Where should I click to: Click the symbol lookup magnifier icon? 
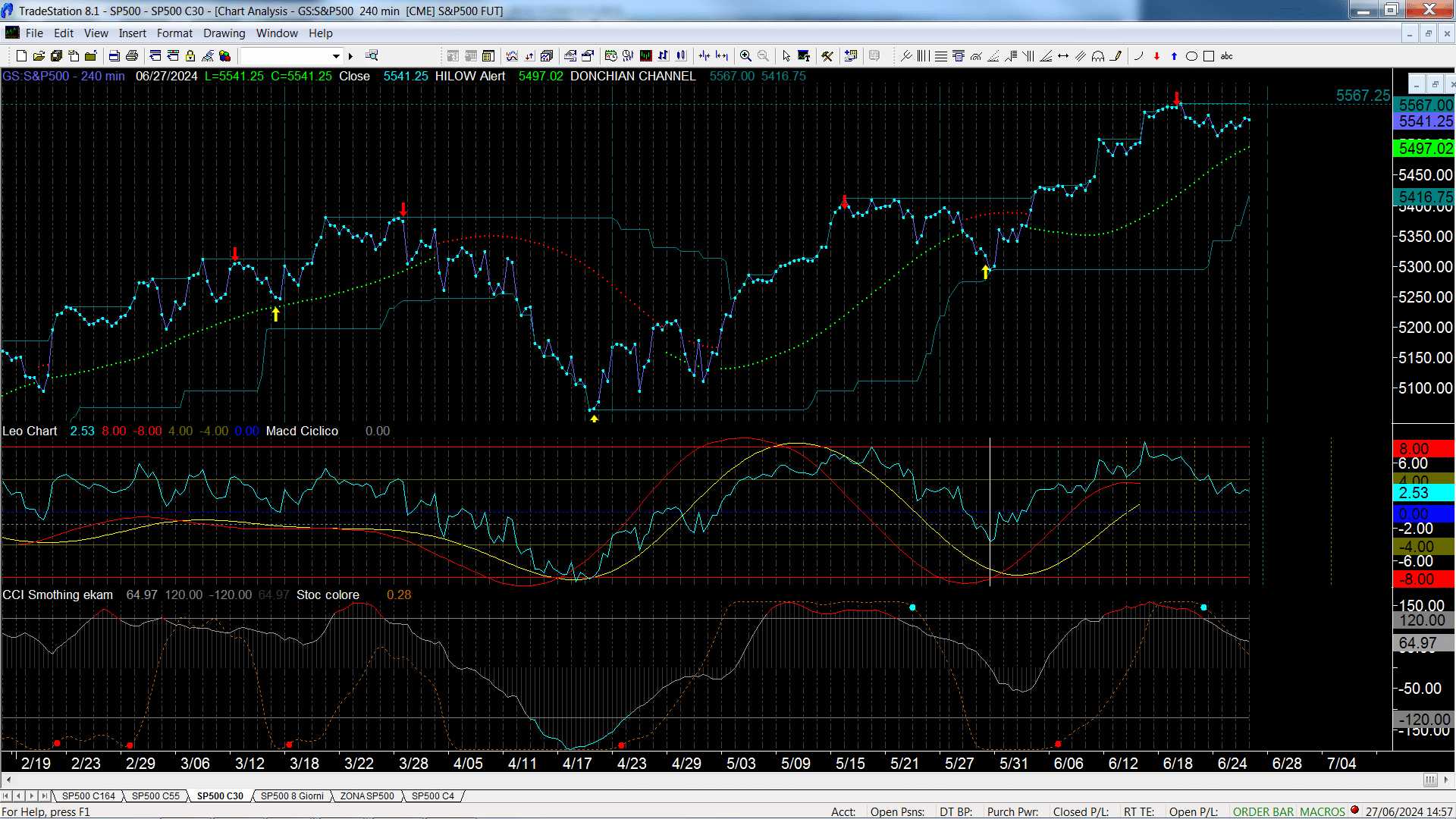click(372, 56)
